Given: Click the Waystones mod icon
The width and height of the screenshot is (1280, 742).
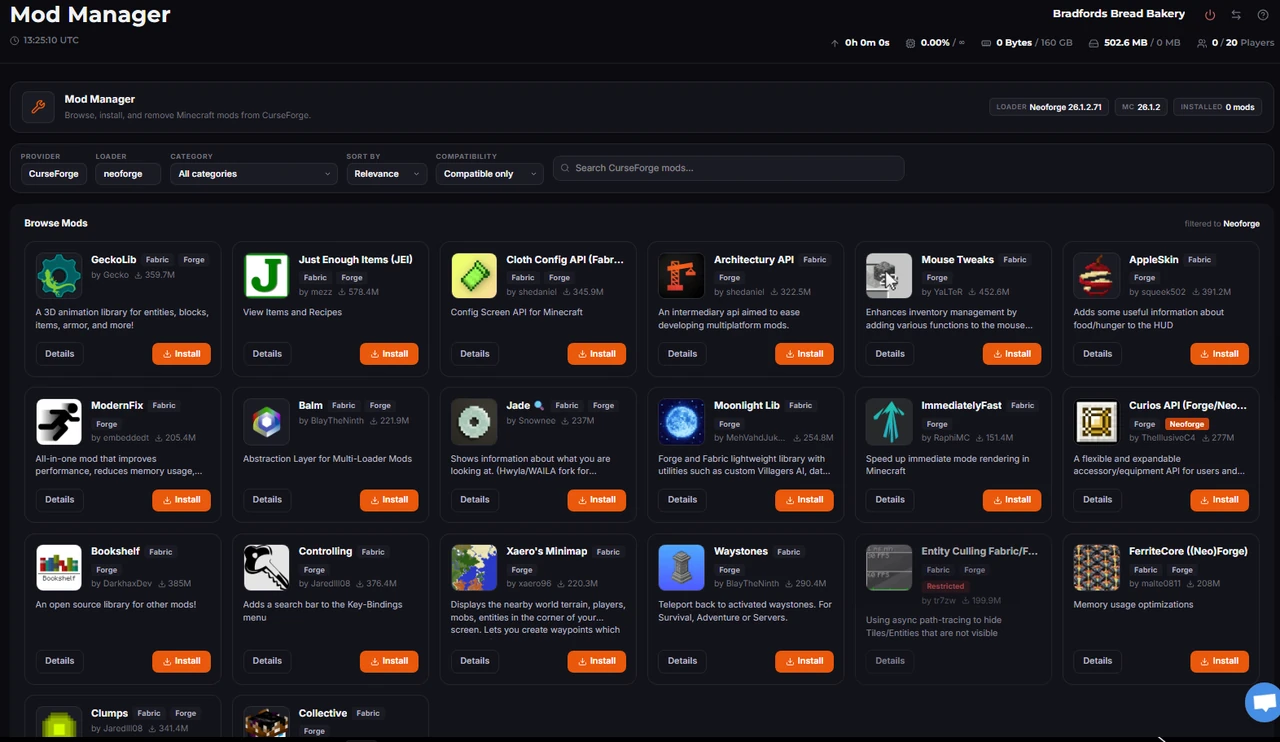Looking at the screenshot, I should (682, 568).
